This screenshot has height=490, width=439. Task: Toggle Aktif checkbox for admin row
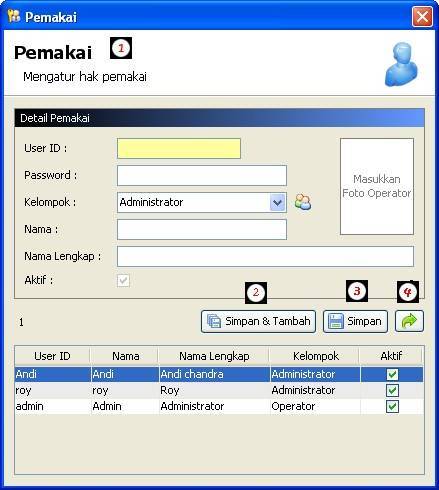coord(392,406)
